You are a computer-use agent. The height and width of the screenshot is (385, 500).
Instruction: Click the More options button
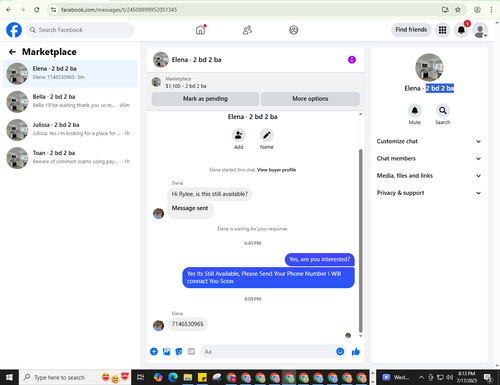(310, 99)
